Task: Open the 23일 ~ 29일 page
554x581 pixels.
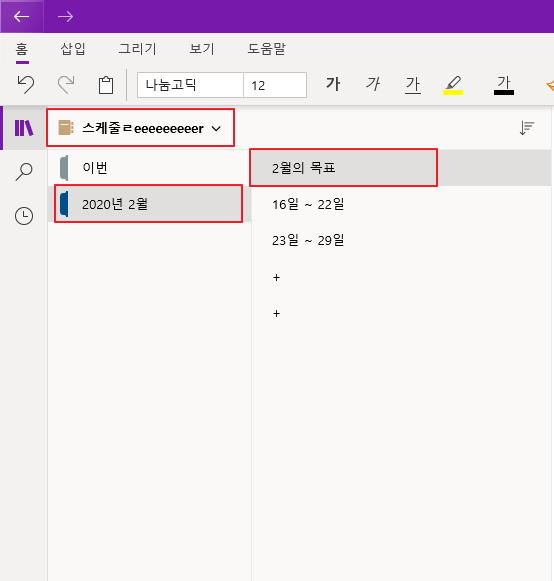Action: (401, 240)
